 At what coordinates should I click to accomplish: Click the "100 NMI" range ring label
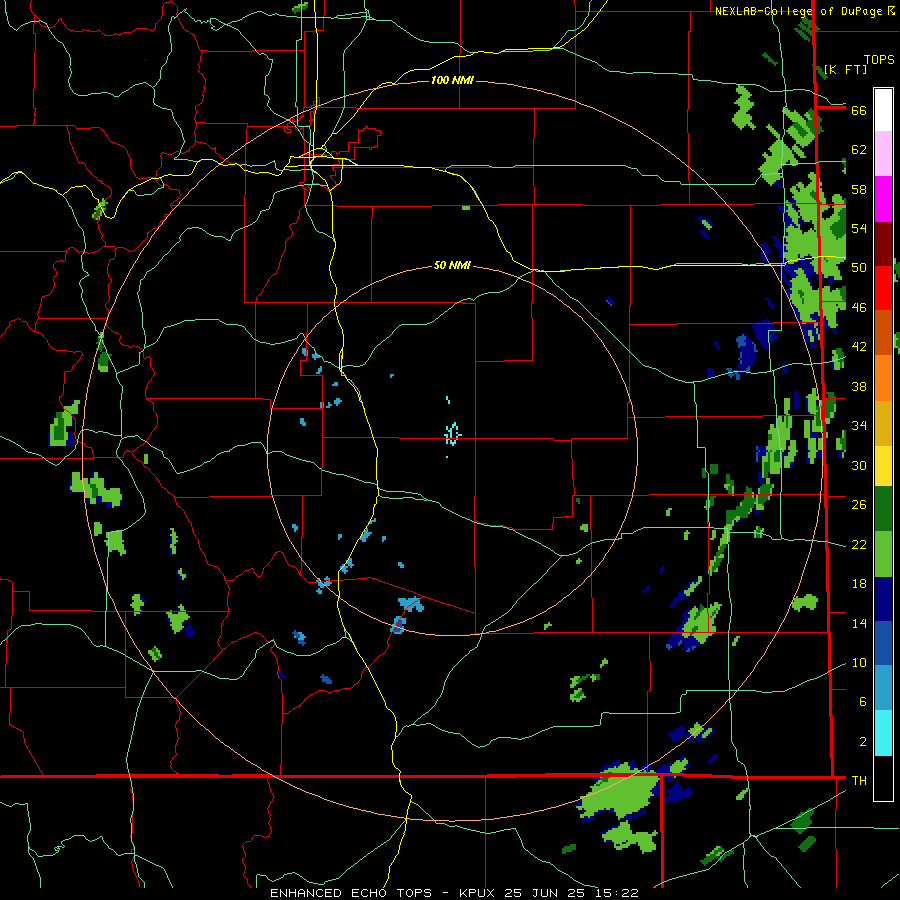click(452, 80)
